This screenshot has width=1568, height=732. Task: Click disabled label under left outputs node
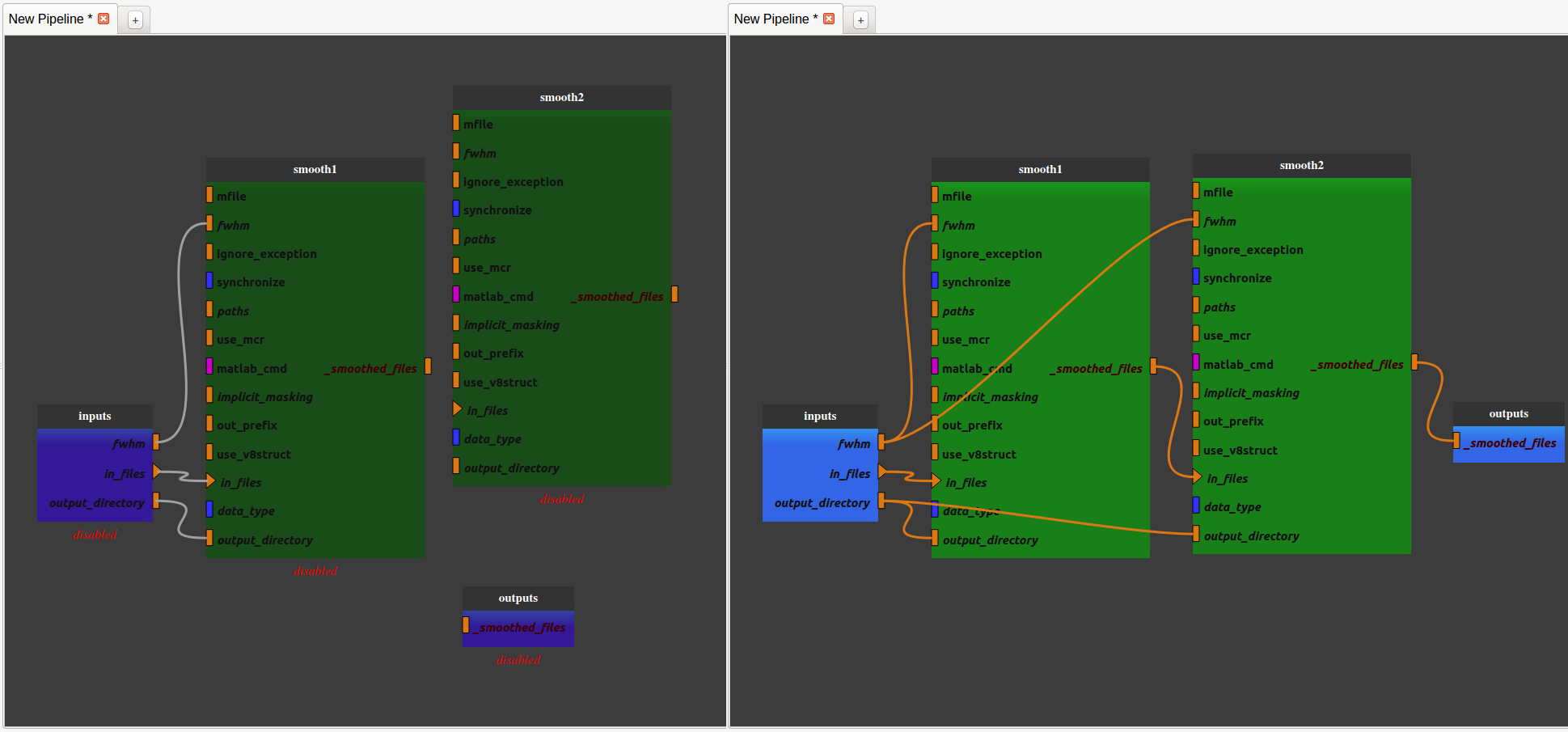tap(518, 660)
